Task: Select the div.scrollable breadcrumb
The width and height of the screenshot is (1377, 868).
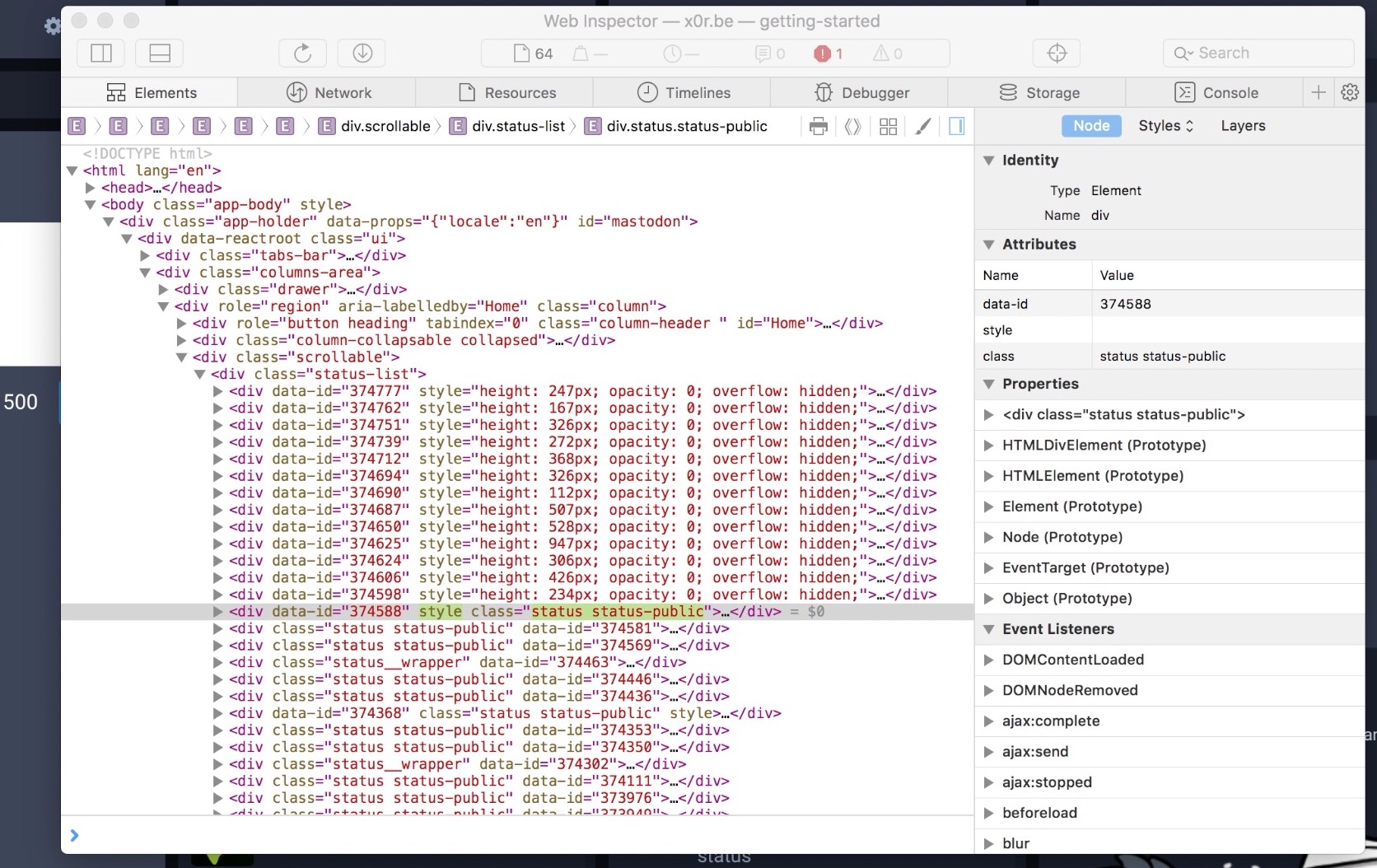Action: 375,126
